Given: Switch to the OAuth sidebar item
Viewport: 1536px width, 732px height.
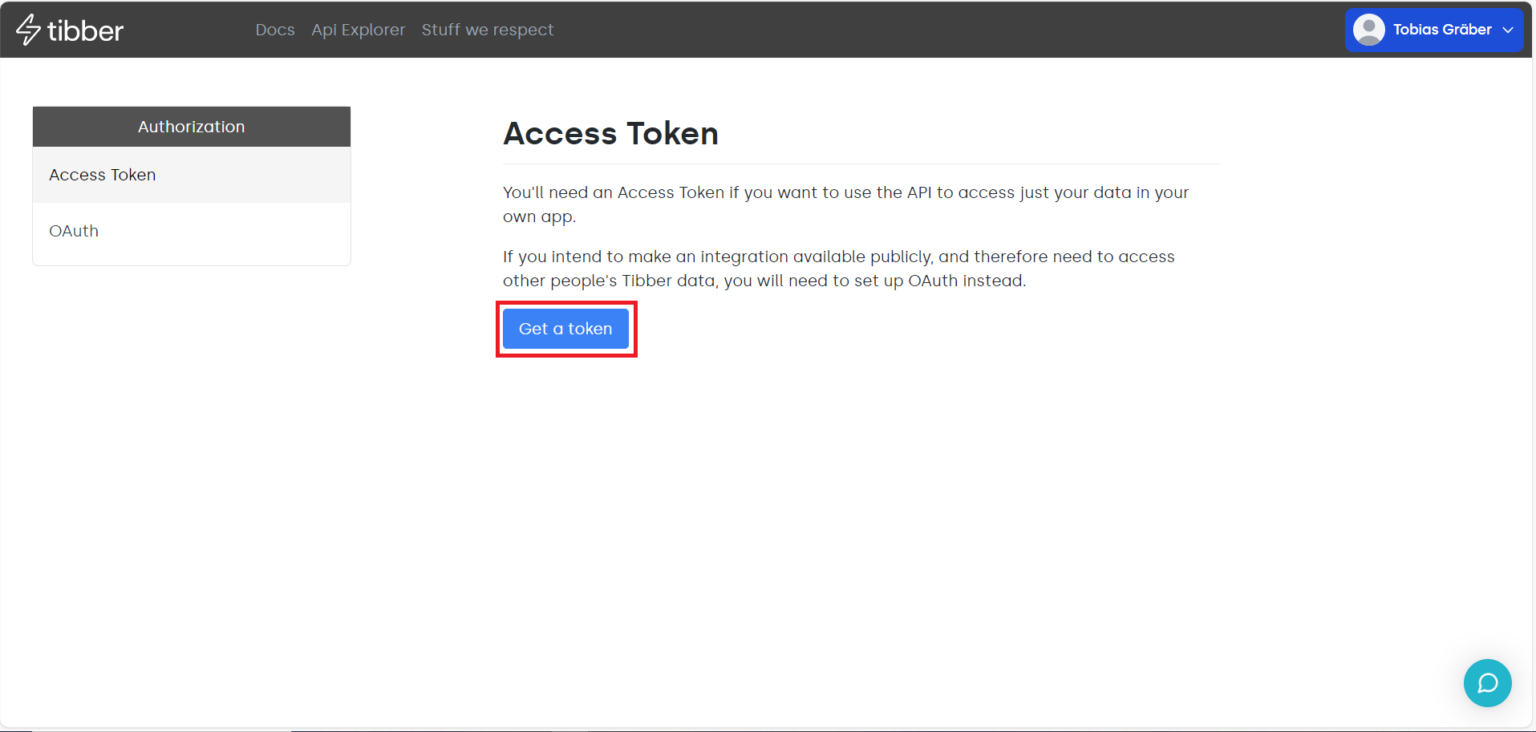Looking at the screenshot, I should click(x=74, y=231).
